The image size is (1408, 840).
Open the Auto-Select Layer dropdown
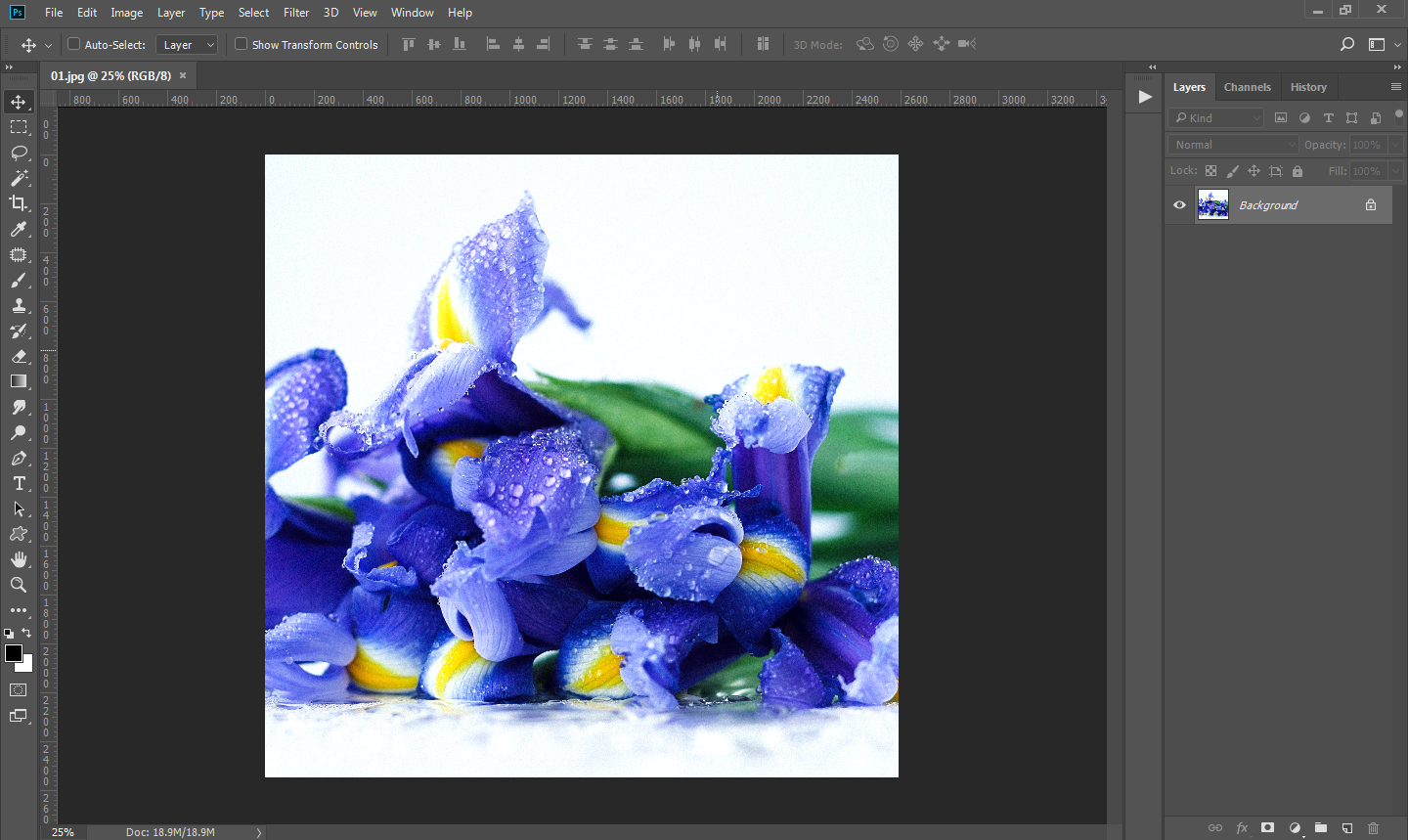[x=187, y=45]
